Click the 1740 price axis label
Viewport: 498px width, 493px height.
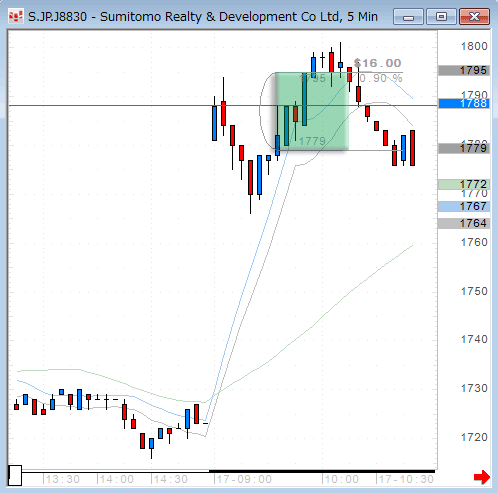(474, 339)
